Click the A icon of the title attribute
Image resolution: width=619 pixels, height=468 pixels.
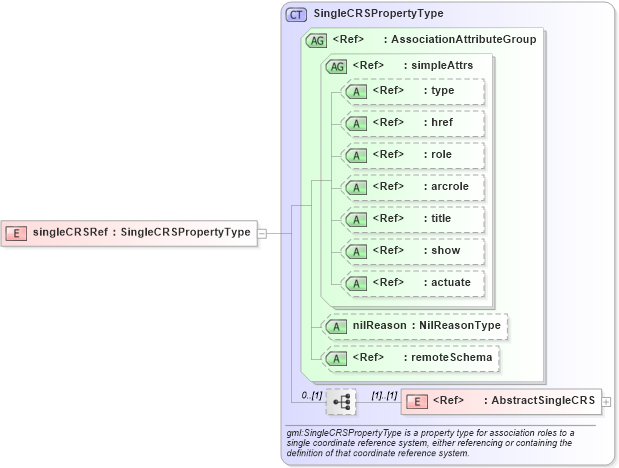pyautogui.click(x=356, y=220)
